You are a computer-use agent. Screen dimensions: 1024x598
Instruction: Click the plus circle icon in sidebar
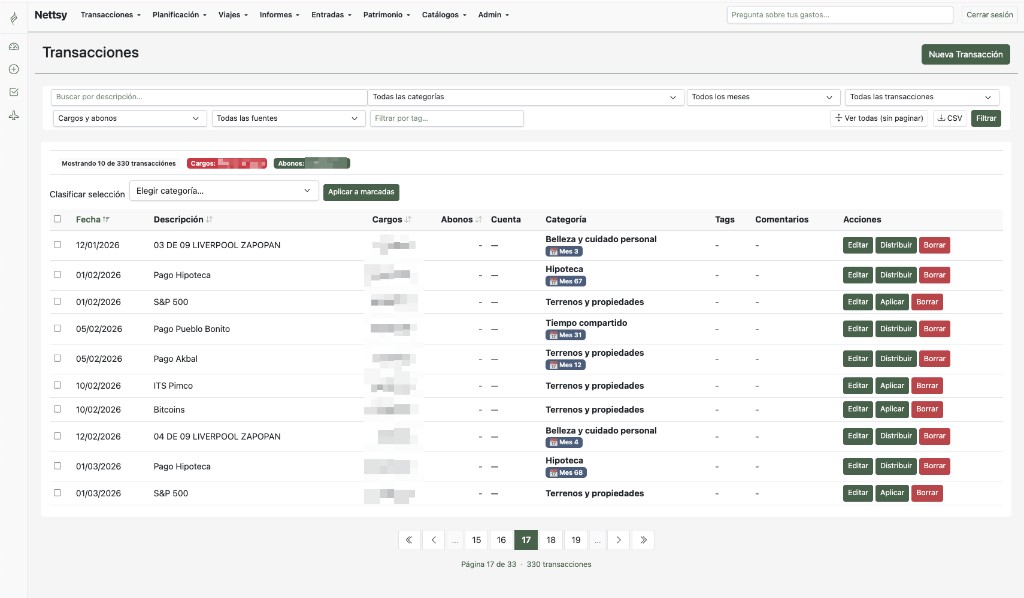14,69
